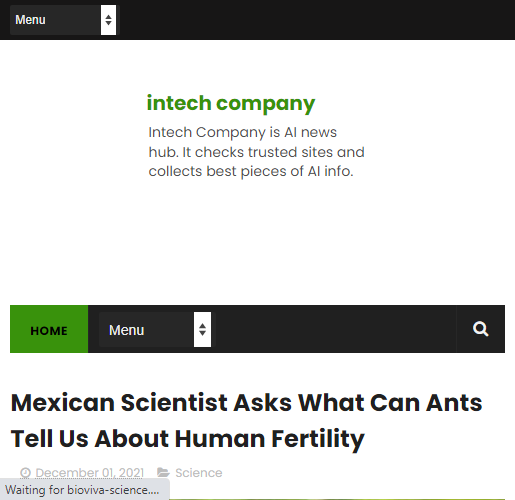Open the intech company site title
This screenshot has width=515, height=500.
(x=231, y=103)
